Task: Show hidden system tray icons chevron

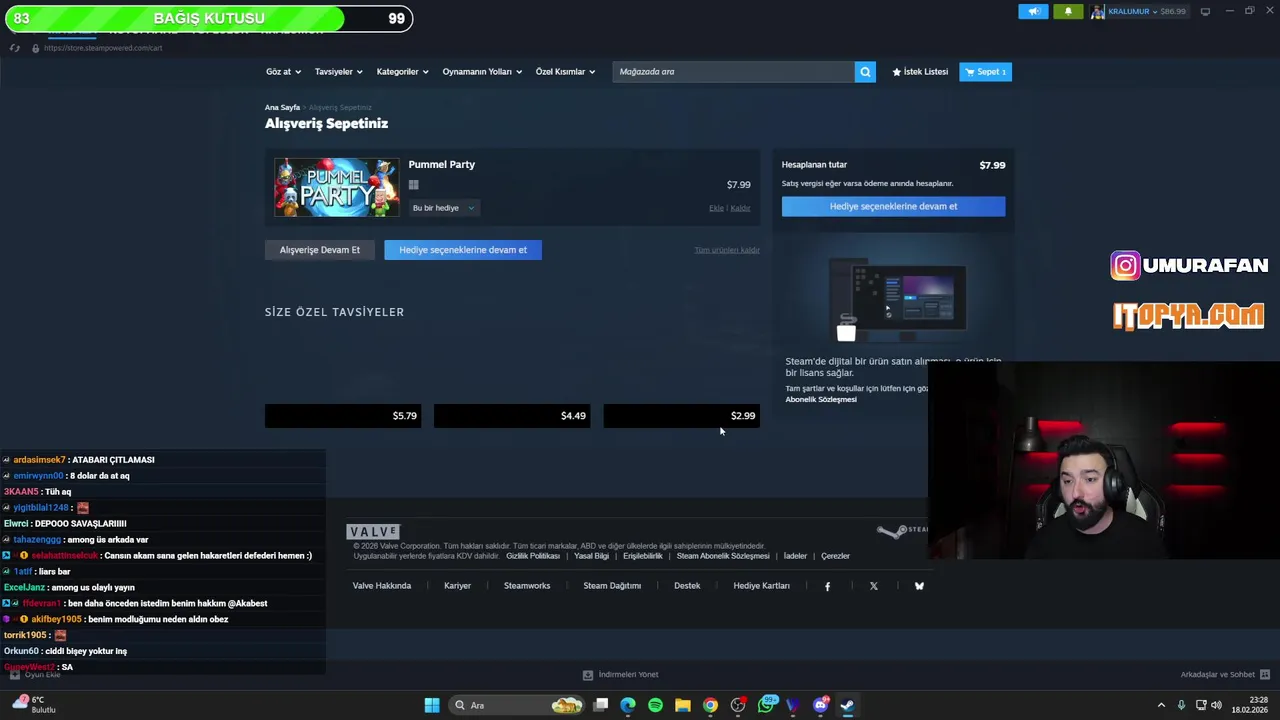Action: (1161, 705)
